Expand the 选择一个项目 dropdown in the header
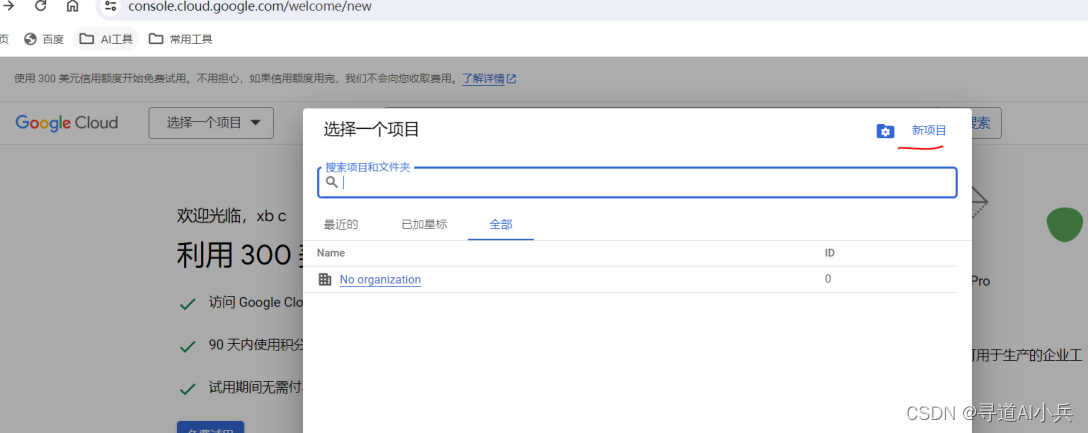Viewport: 1089px width, 433px height. pos(211,123)
